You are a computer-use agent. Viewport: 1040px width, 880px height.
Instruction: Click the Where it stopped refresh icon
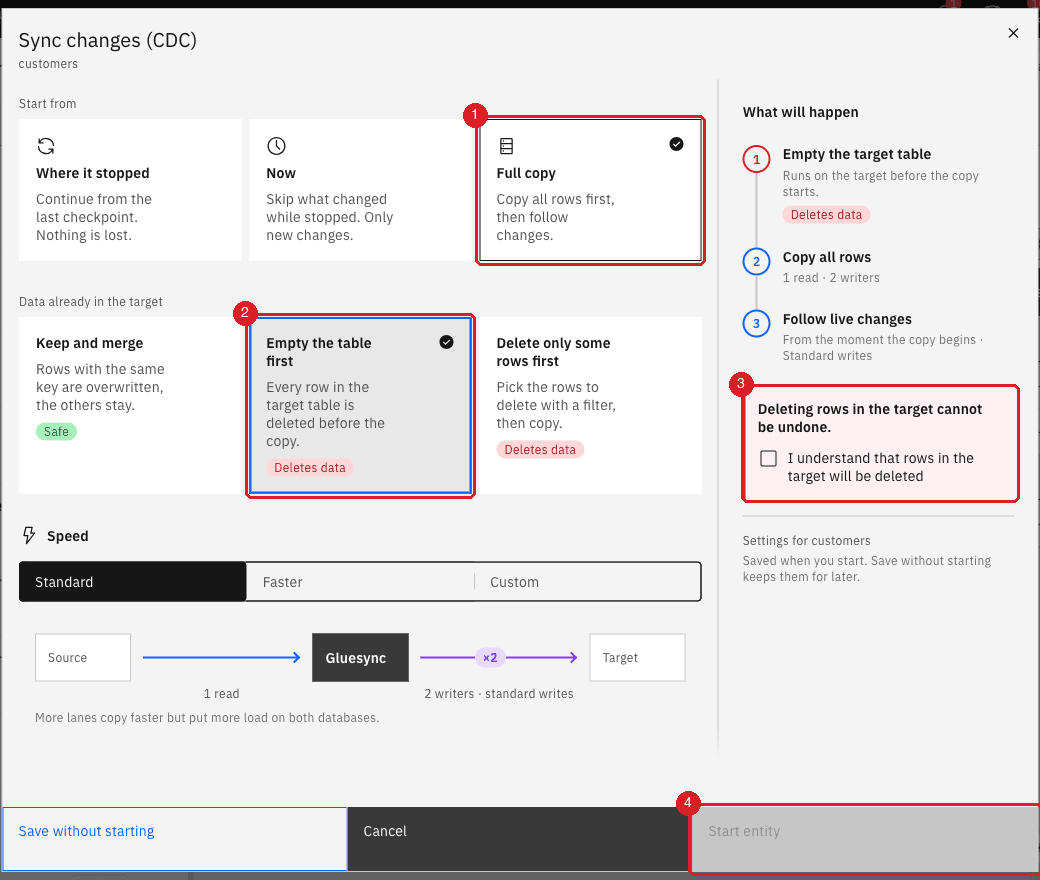(x=46, y=146)
